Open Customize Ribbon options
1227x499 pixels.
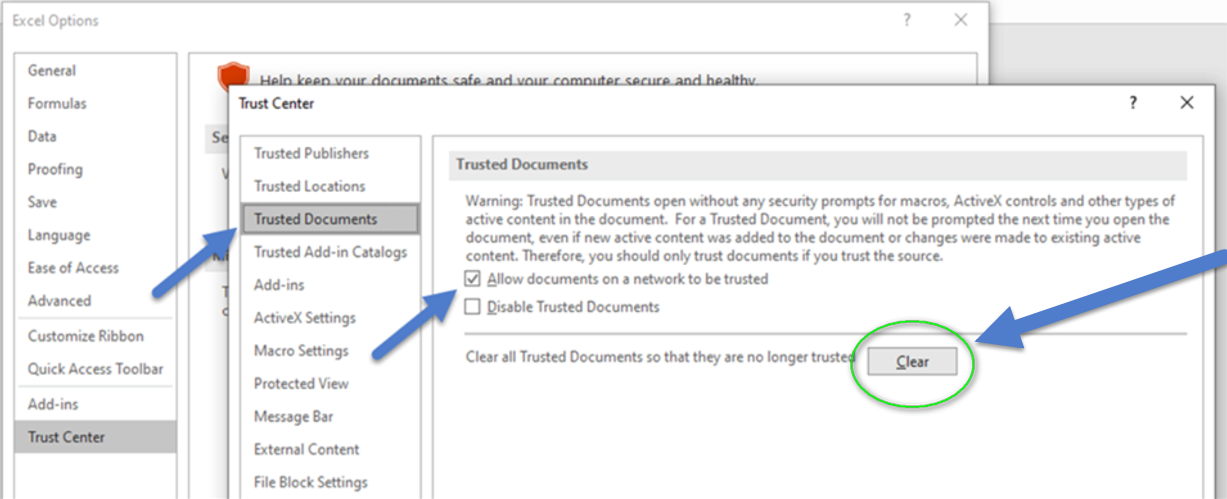[x=86, y=337]
